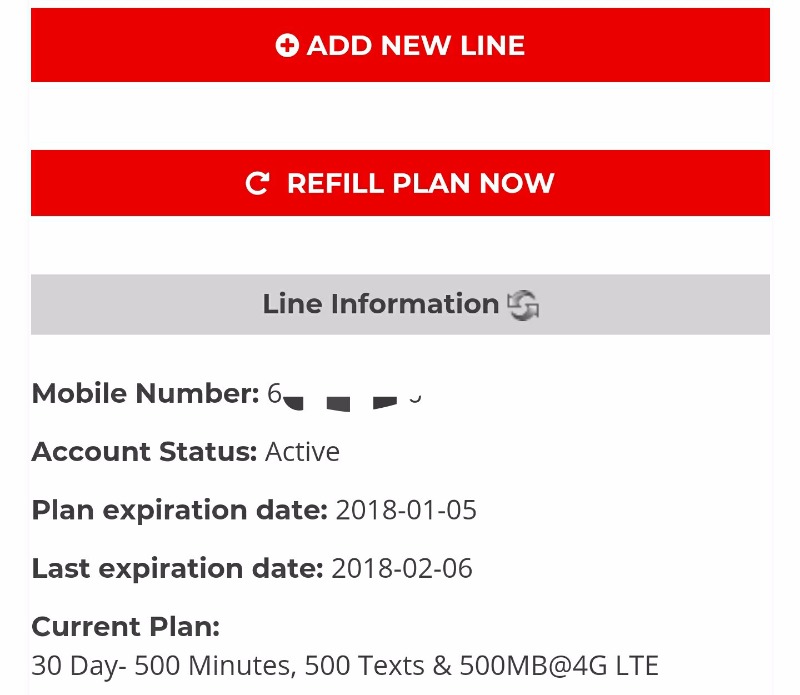Select the Active status value

tap(302, 452)
